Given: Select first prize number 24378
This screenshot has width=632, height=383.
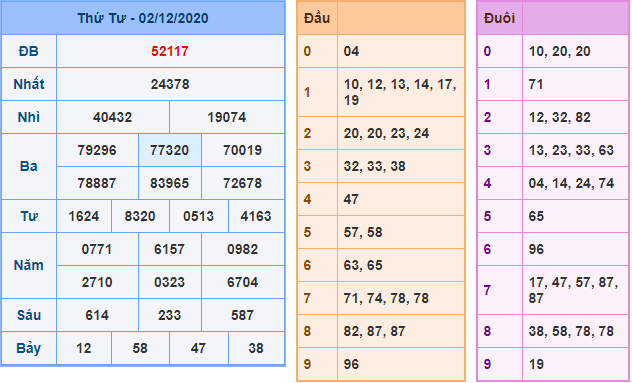Looking at the screenshot, I should click(170, 84).
